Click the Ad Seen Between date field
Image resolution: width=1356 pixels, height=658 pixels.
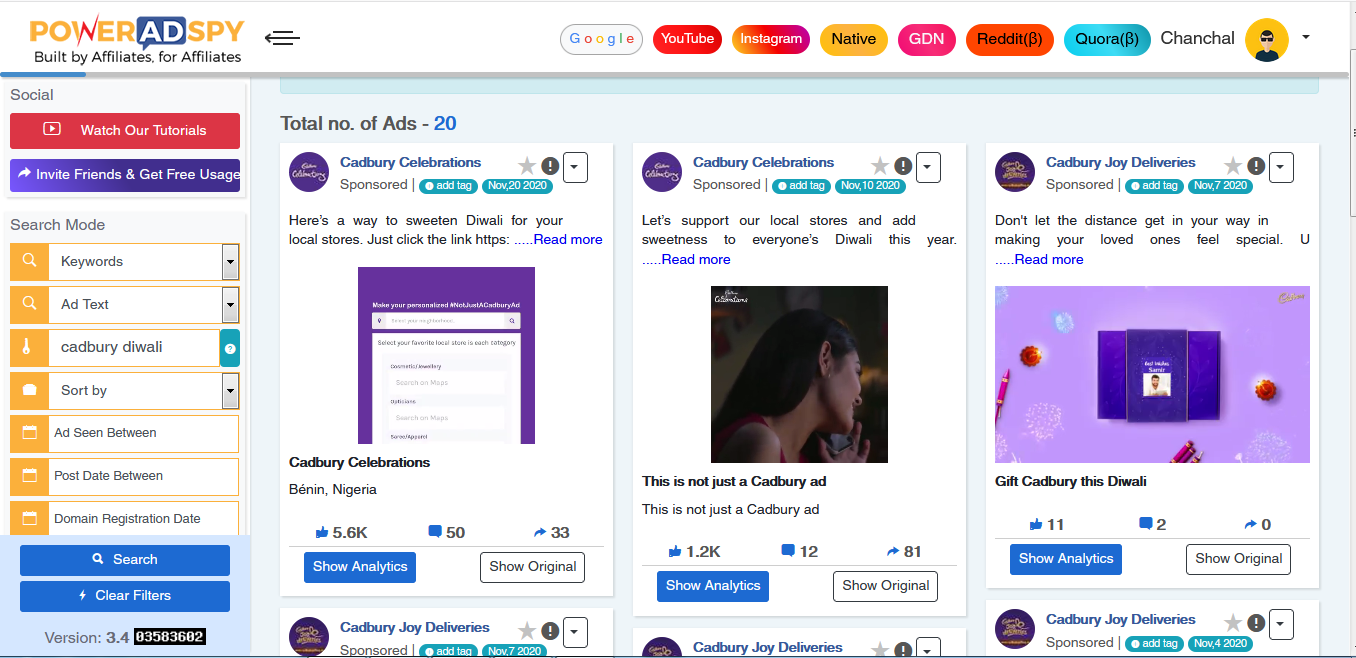(x=143, y=433)
